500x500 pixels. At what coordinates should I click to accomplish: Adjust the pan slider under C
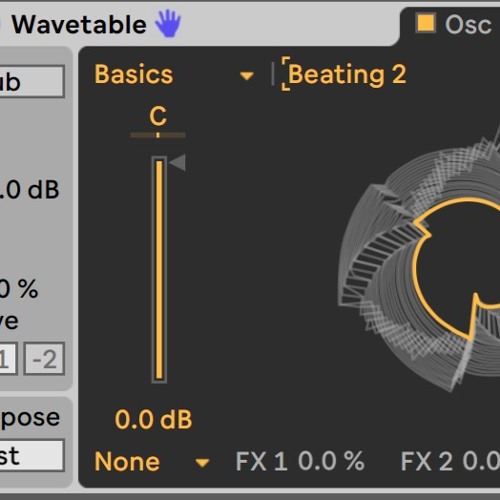point(158,135)
